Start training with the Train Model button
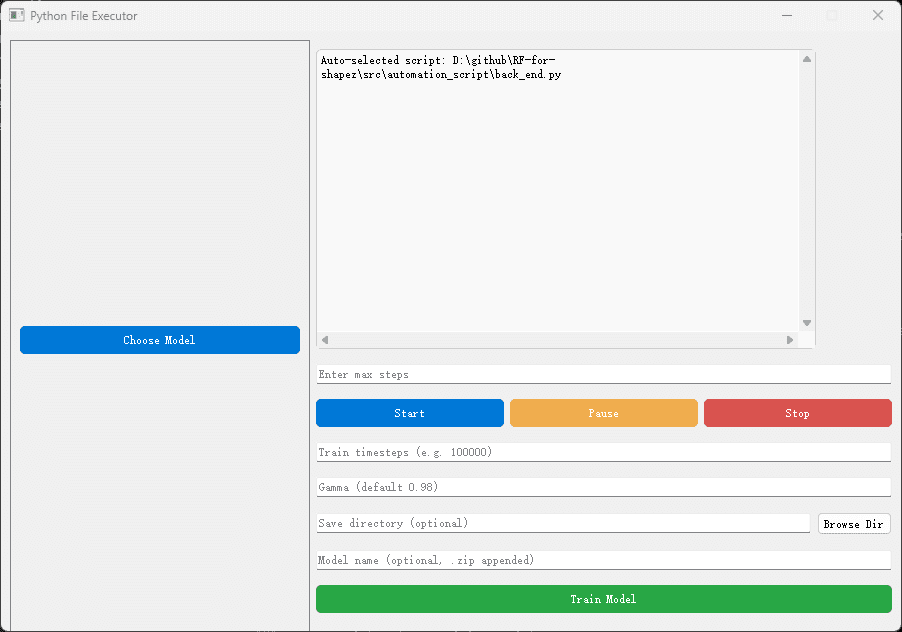 tap(603, 599)
